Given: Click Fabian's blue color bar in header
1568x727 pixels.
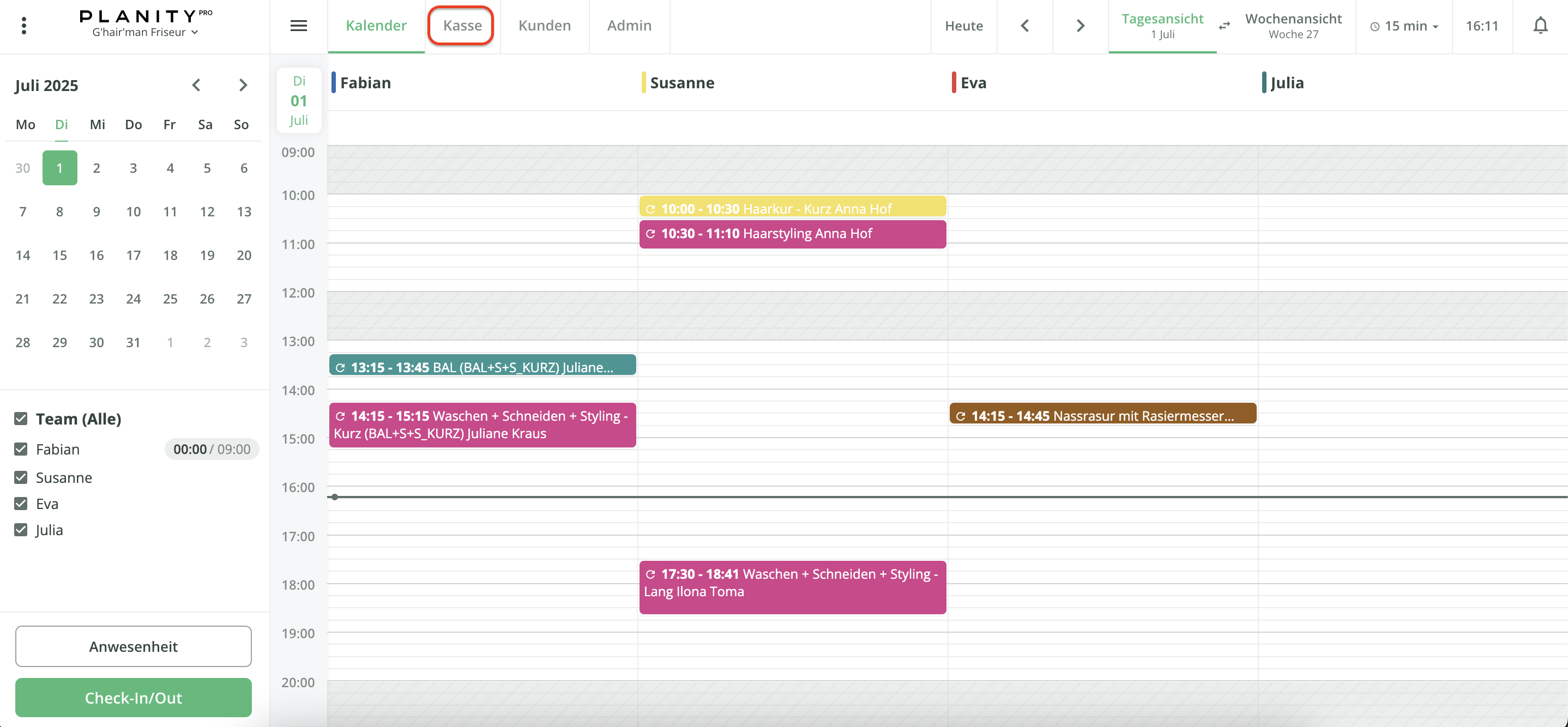Looking at the screenshot, I should click(334, 82).
